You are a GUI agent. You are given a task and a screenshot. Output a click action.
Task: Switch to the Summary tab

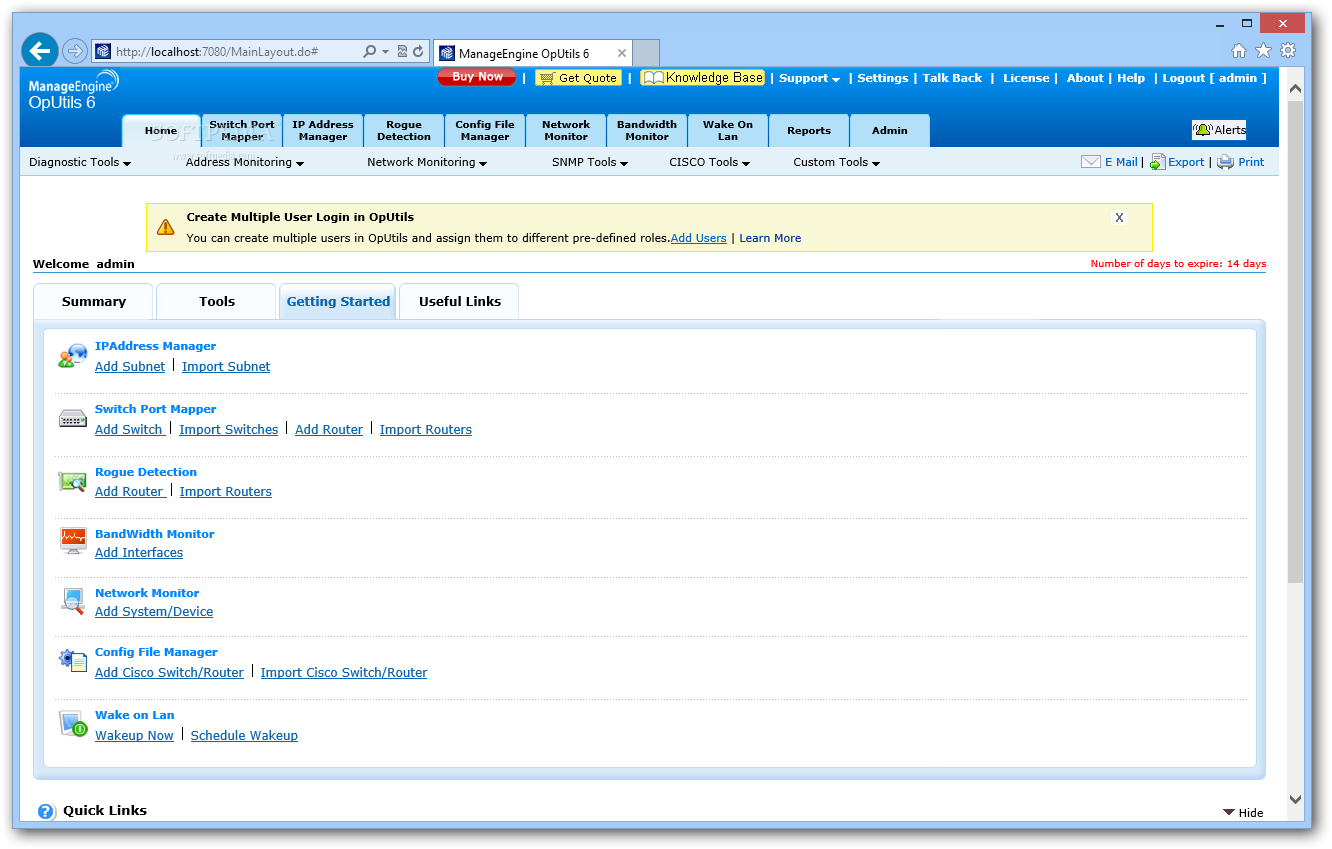point(94,301)
